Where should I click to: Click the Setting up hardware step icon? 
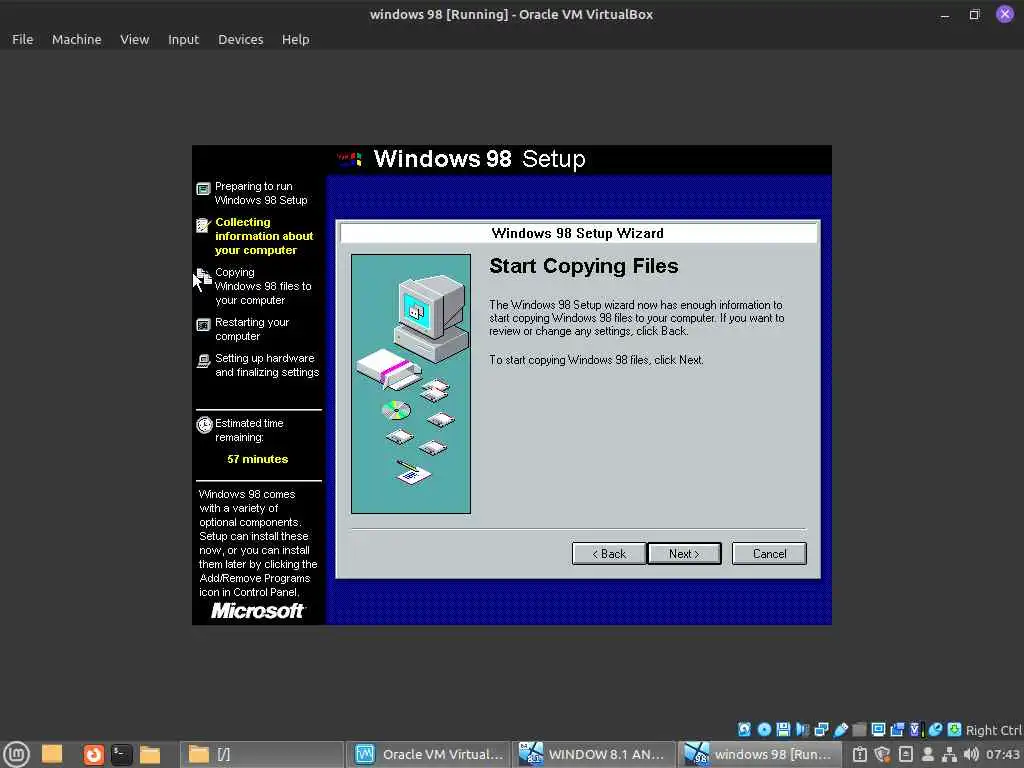coord(203,360)
